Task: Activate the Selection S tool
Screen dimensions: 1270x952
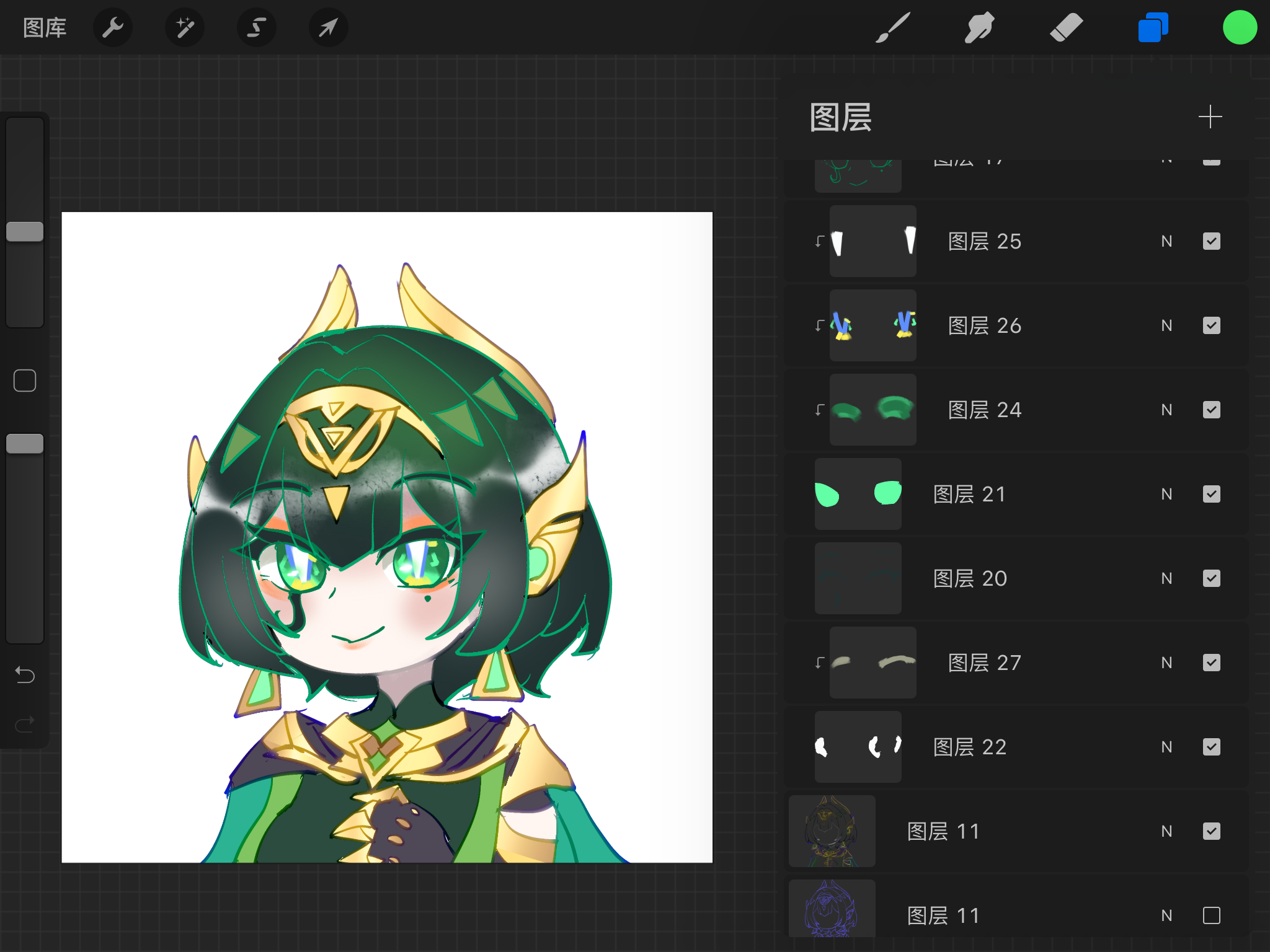Action: click(257, 28)
